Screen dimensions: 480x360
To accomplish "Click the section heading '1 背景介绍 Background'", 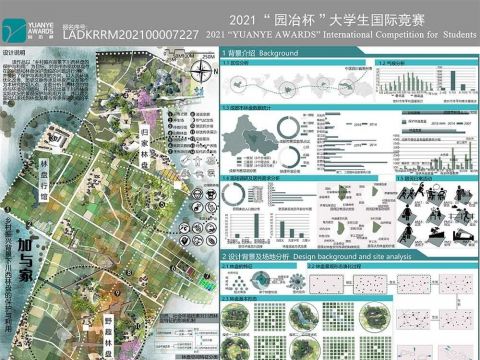I will tap(260, 53).
